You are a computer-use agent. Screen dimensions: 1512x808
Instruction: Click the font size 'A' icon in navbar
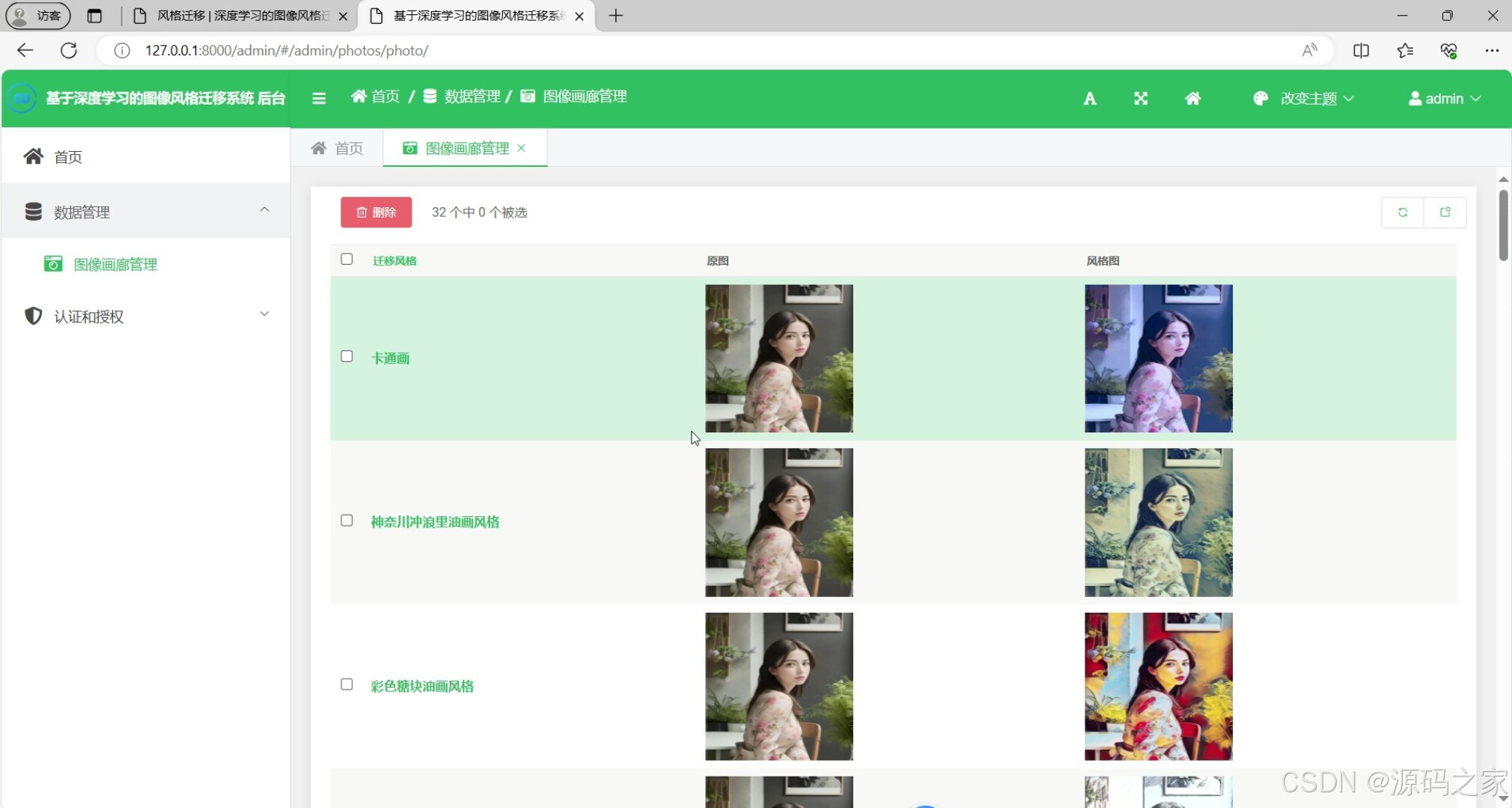[x=1089, y=97]
